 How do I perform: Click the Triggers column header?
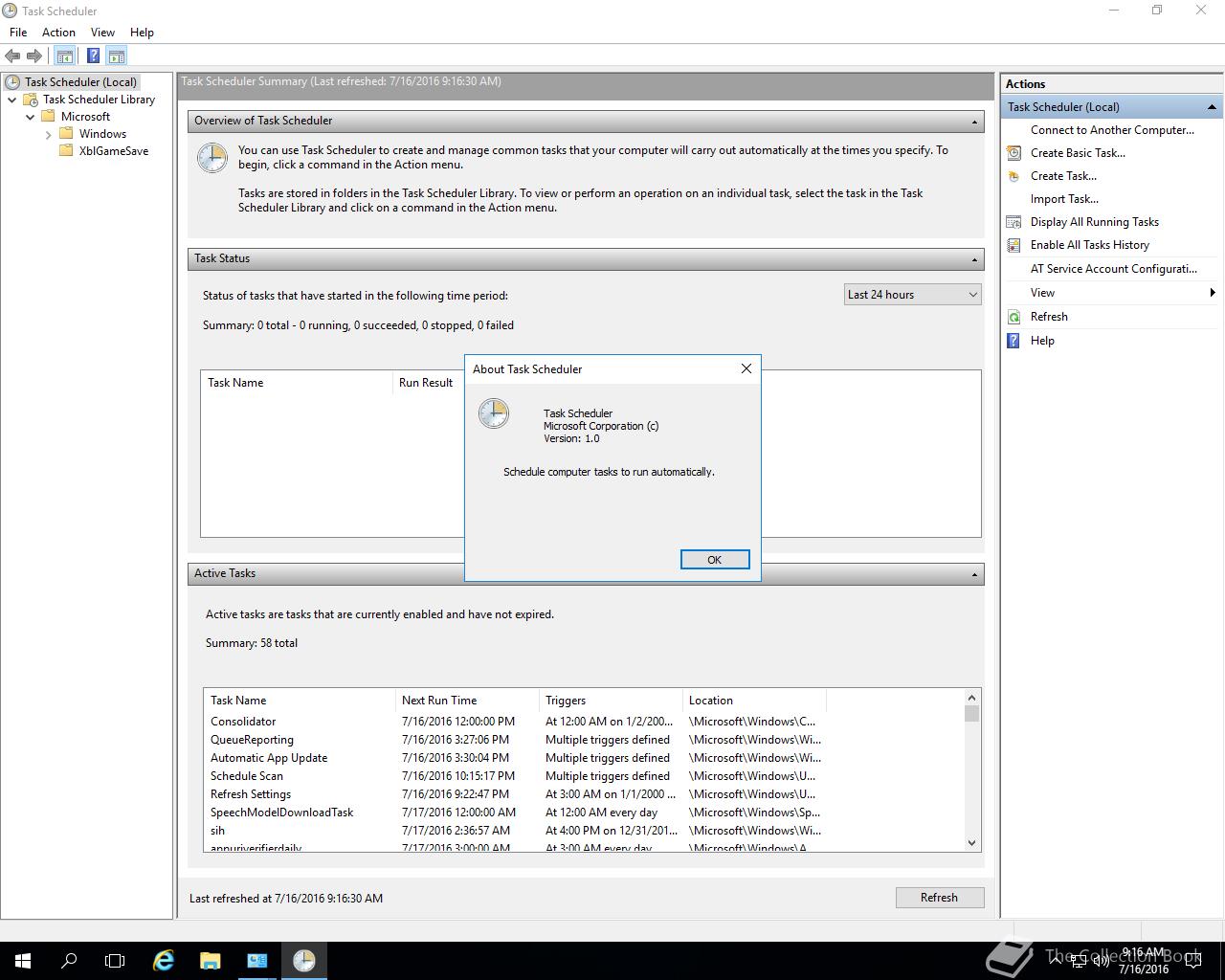click(x=611, y=701)
